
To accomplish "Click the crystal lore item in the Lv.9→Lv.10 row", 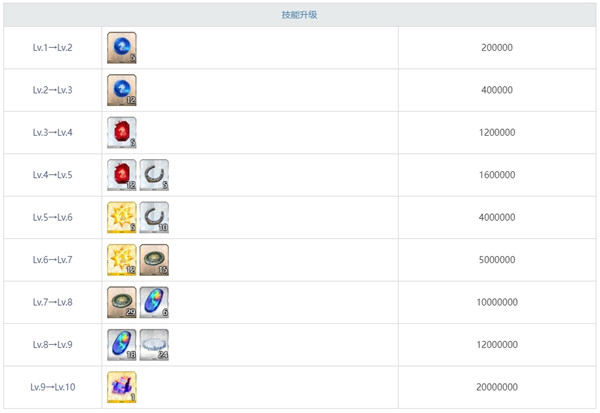I will (x=122, y=388).
